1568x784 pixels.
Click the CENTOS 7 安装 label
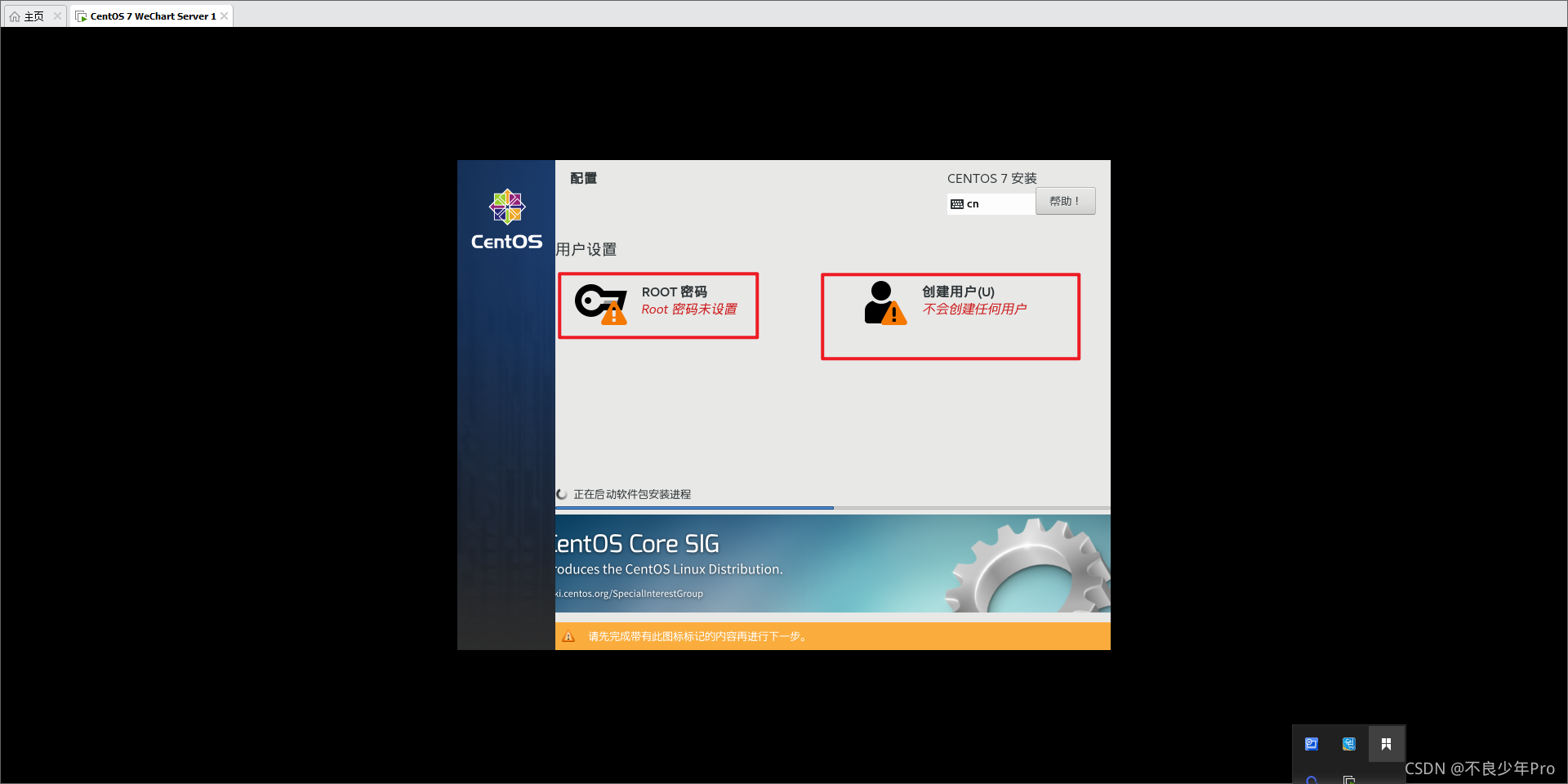point(991,178)
